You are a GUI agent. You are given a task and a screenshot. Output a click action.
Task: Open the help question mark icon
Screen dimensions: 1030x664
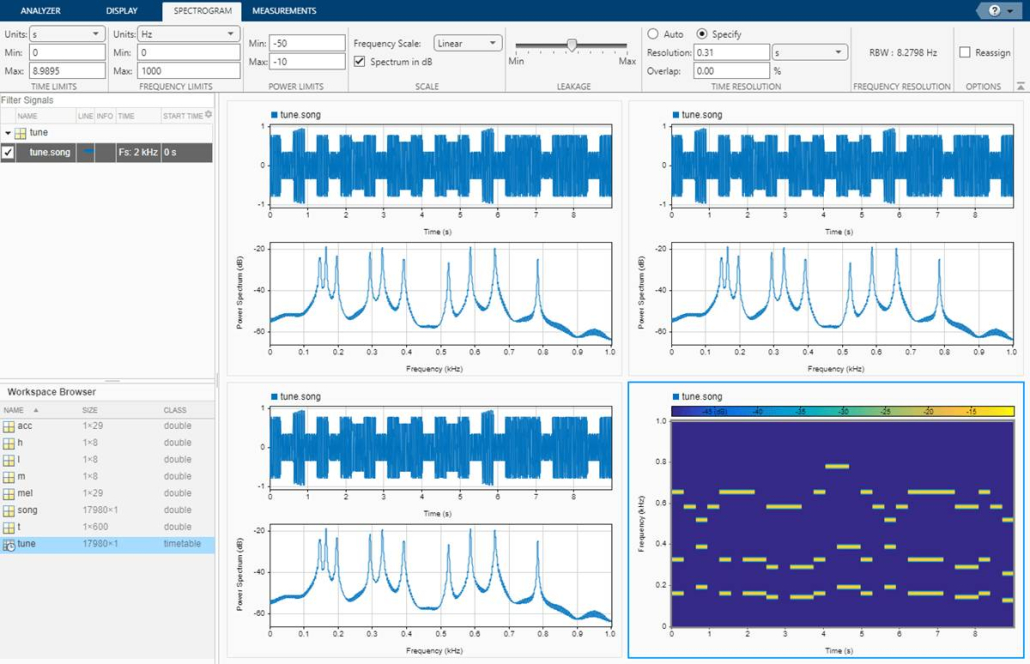click(995, 11)
